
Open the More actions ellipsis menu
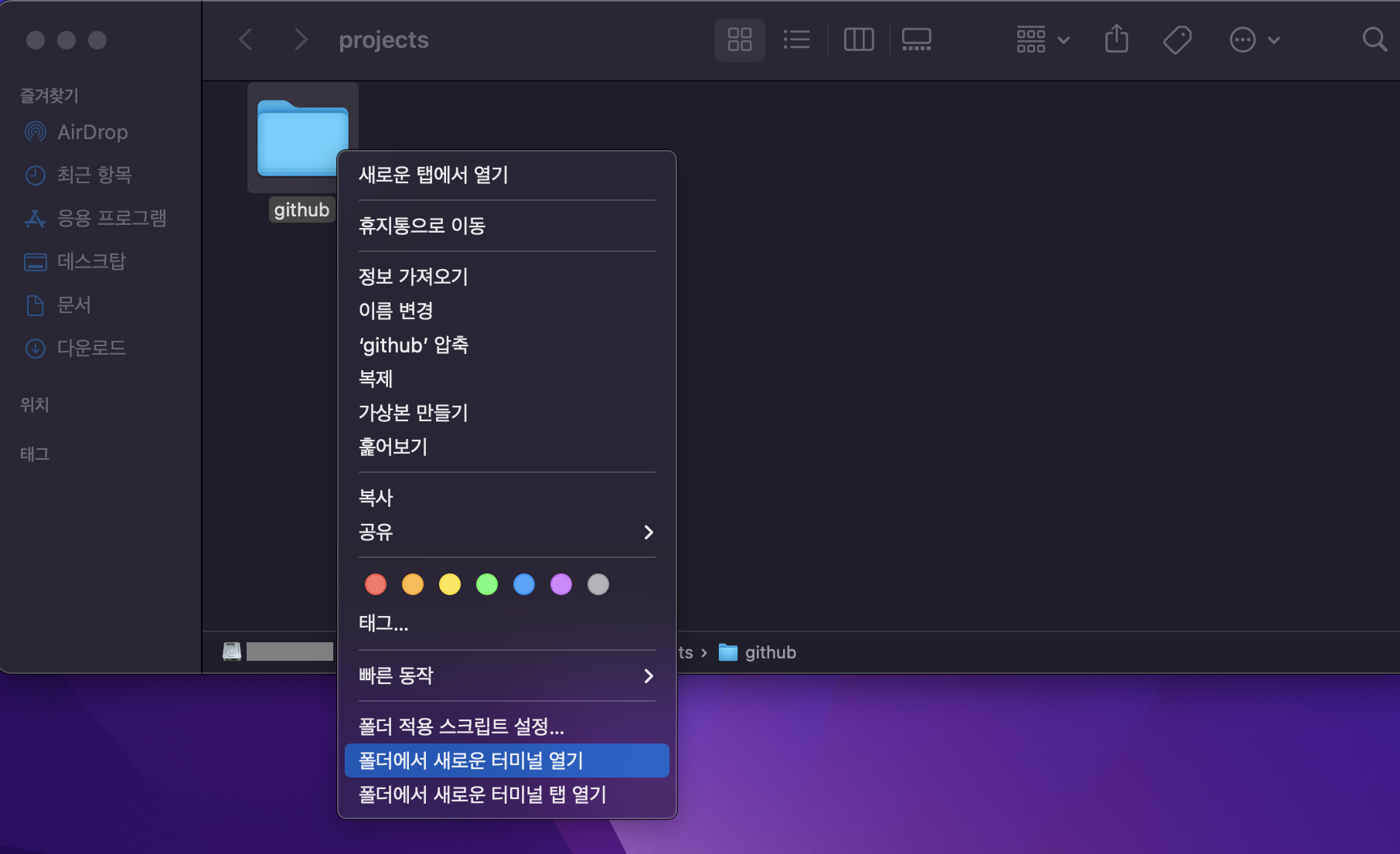point(1255,39)
